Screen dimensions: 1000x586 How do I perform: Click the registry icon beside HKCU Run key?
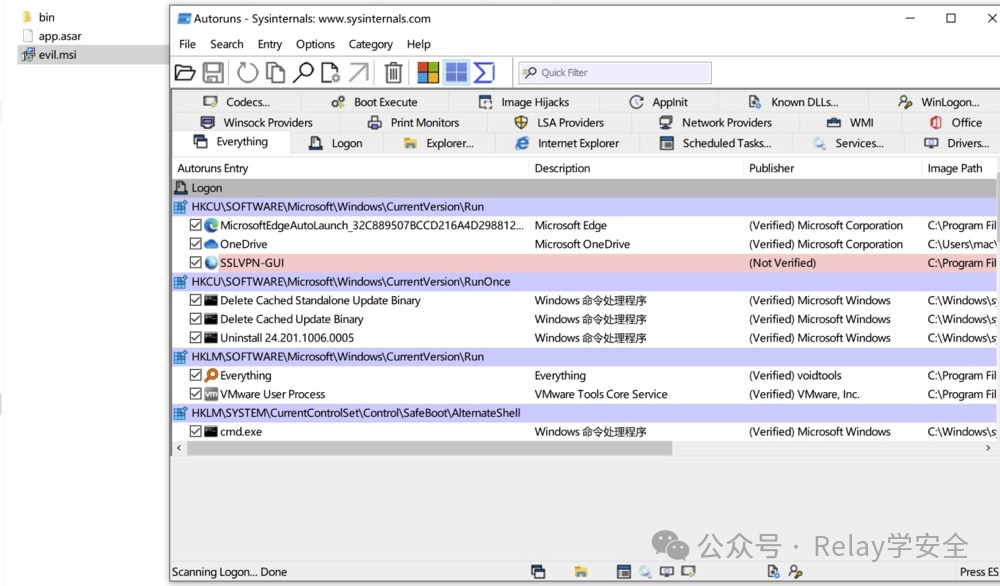tap(180, 207)
